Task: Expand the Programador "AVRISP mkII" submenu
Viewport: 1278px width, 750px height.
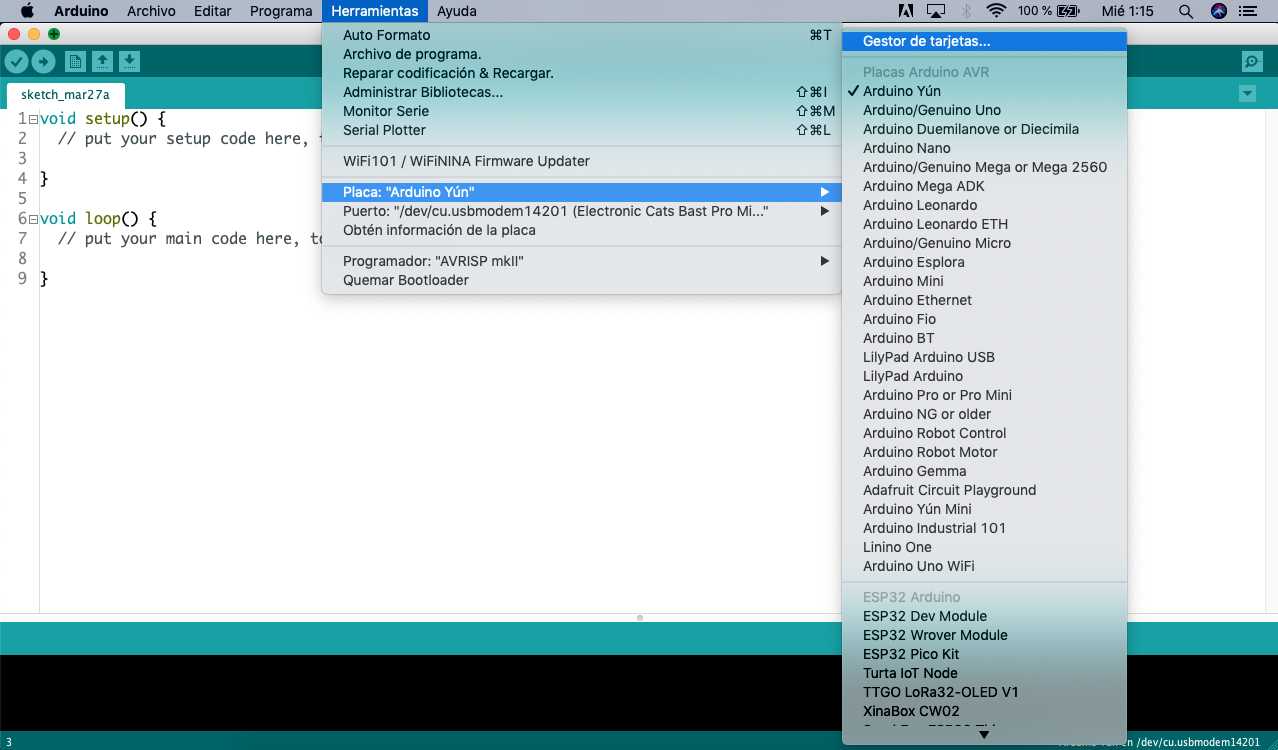Action: click(581, 261)
